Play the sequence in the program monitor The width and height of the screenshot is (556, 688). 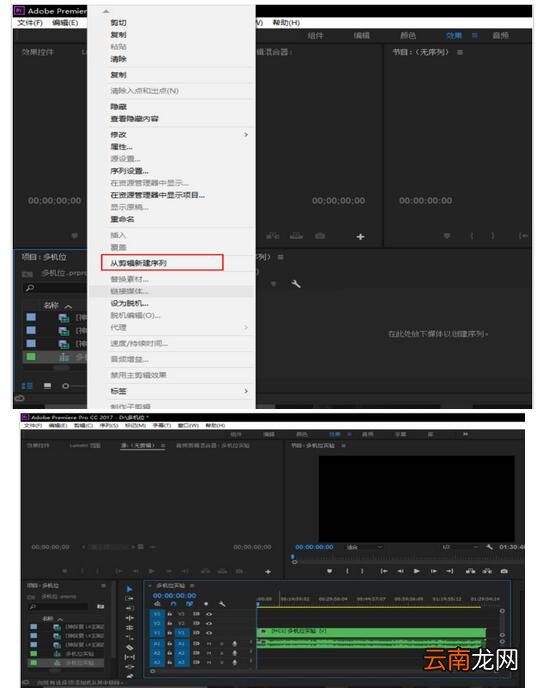[x=416, y=571]
